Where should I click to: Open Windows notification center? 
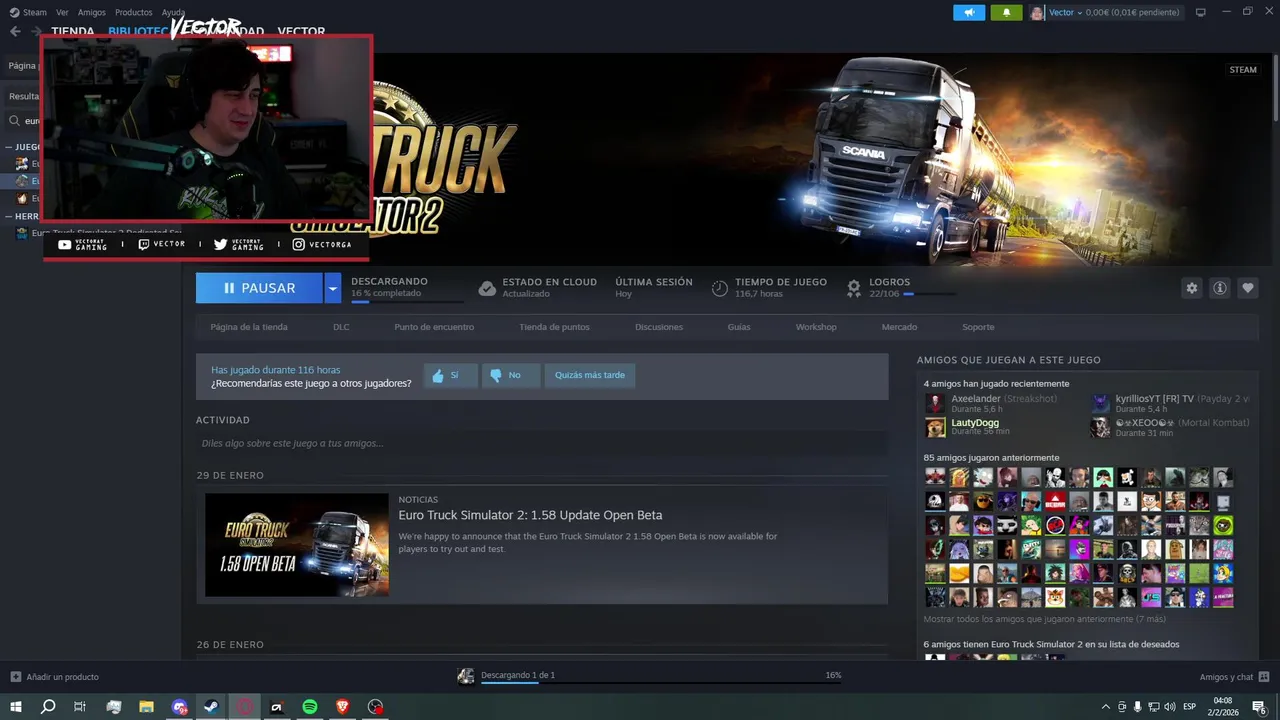(x=1259, y=707)
